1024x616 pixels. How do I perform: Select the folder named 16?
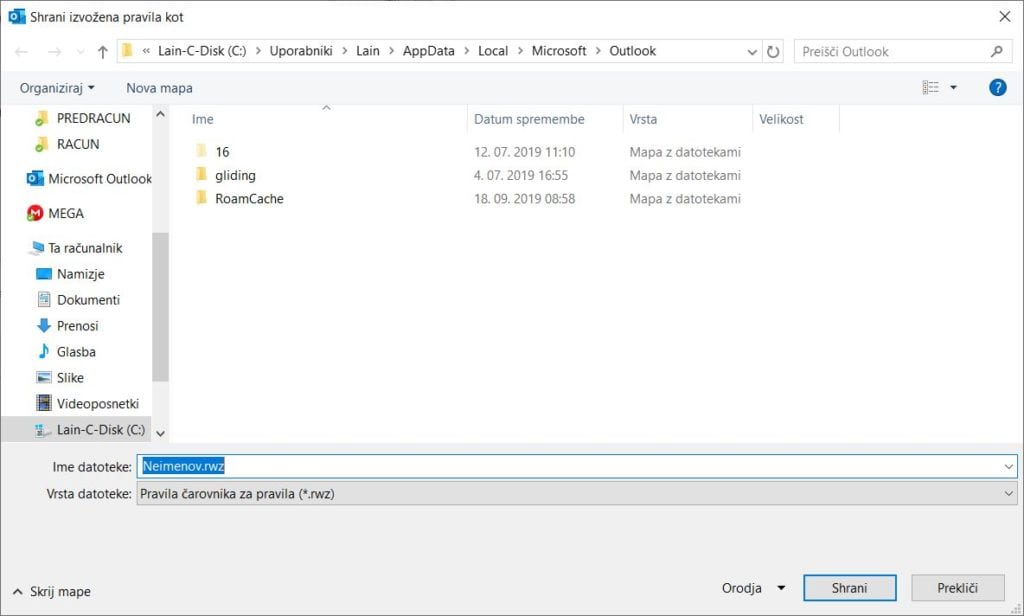pyautogui.click(x=222, y=152)
